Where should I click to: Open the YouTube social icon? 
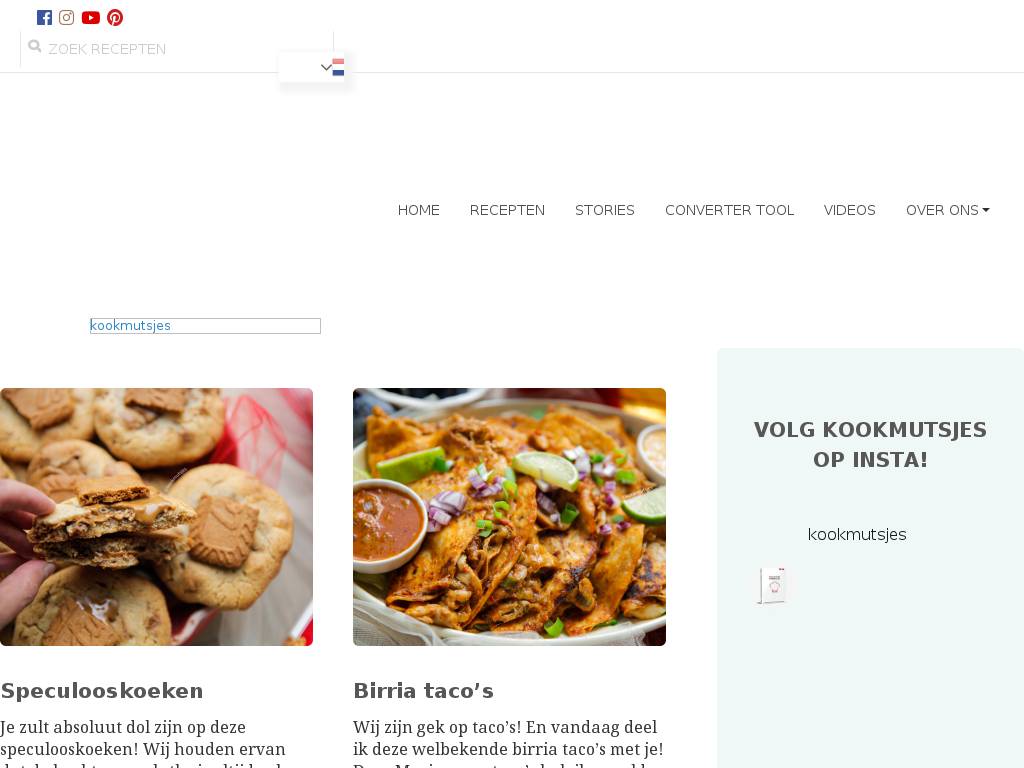tap(91, 18)
